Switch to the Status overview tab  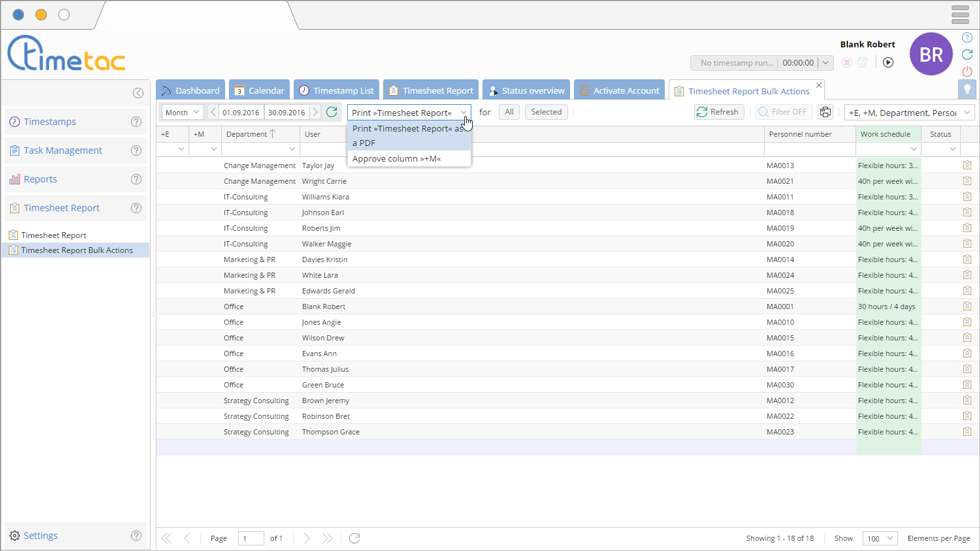526,90
